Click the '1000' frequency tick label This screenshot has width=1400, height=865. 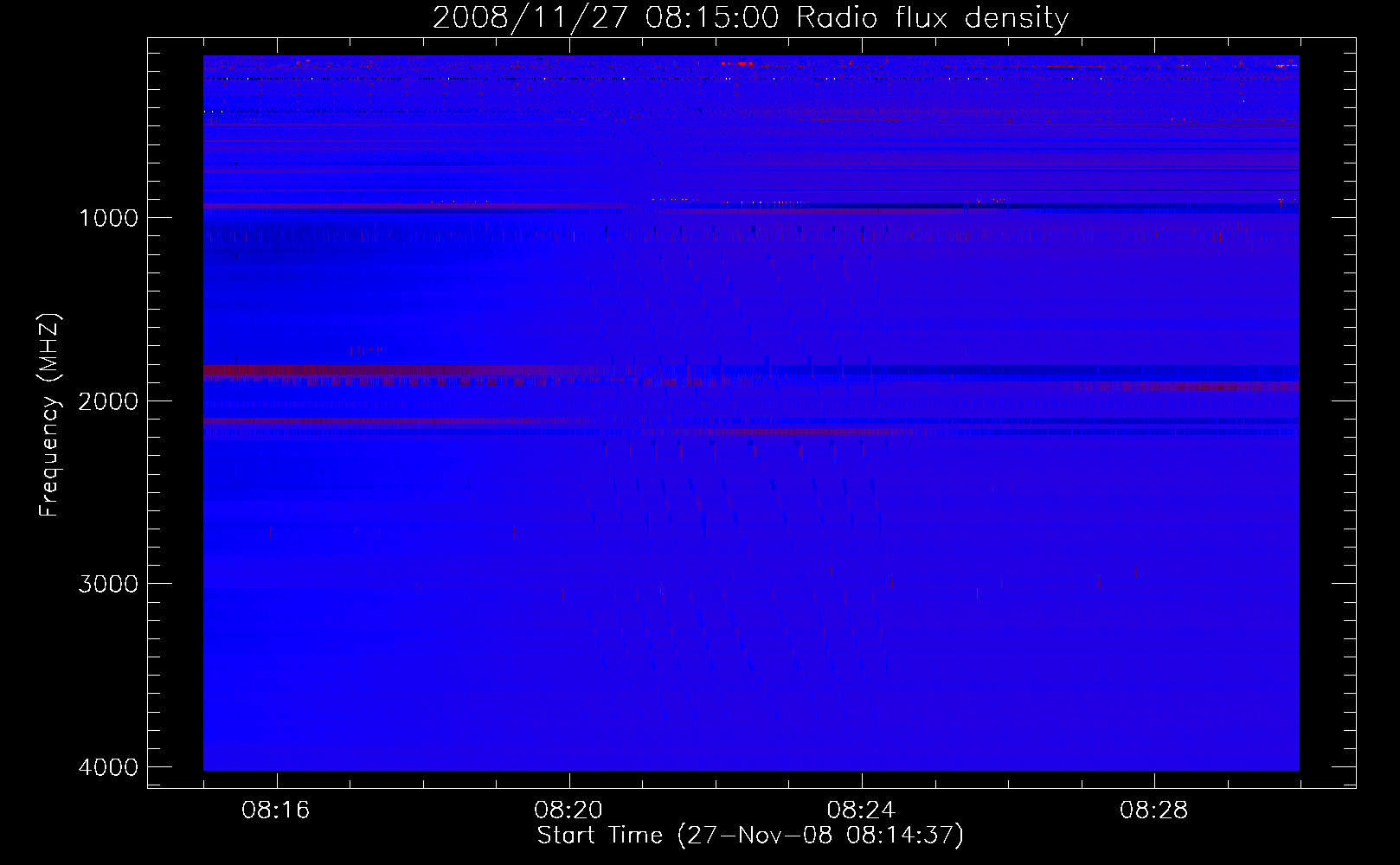[x=108, y=218]
